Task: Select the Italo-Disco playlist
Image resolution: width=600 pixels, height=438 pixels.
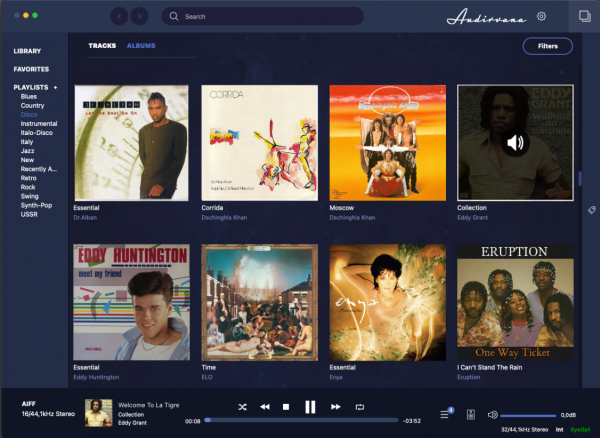Action: pyautogui.click(x=39, y=132)
